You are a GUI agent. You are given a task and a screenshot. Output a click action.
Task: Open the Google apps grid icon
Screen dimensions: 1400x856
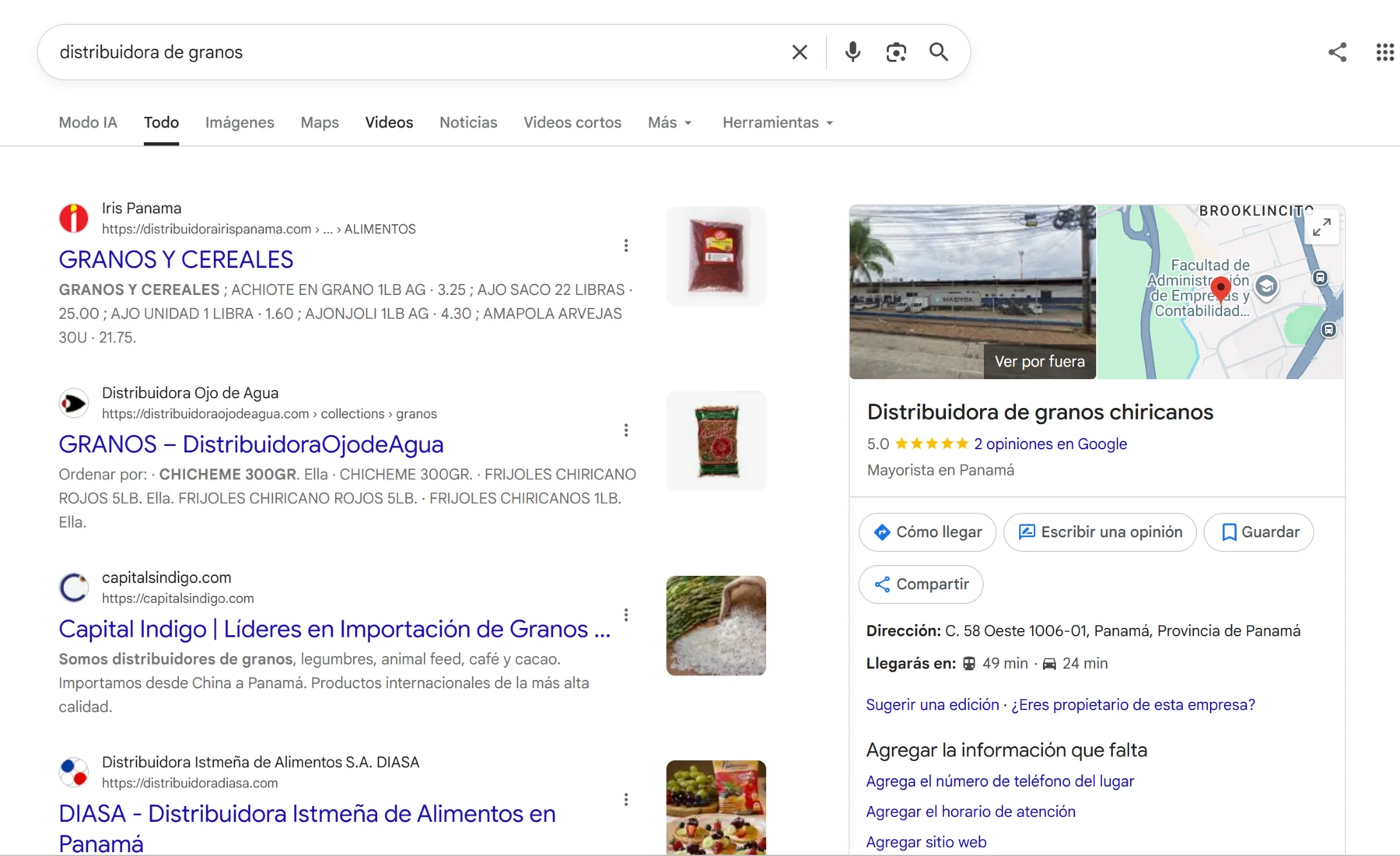point(1384,52)
